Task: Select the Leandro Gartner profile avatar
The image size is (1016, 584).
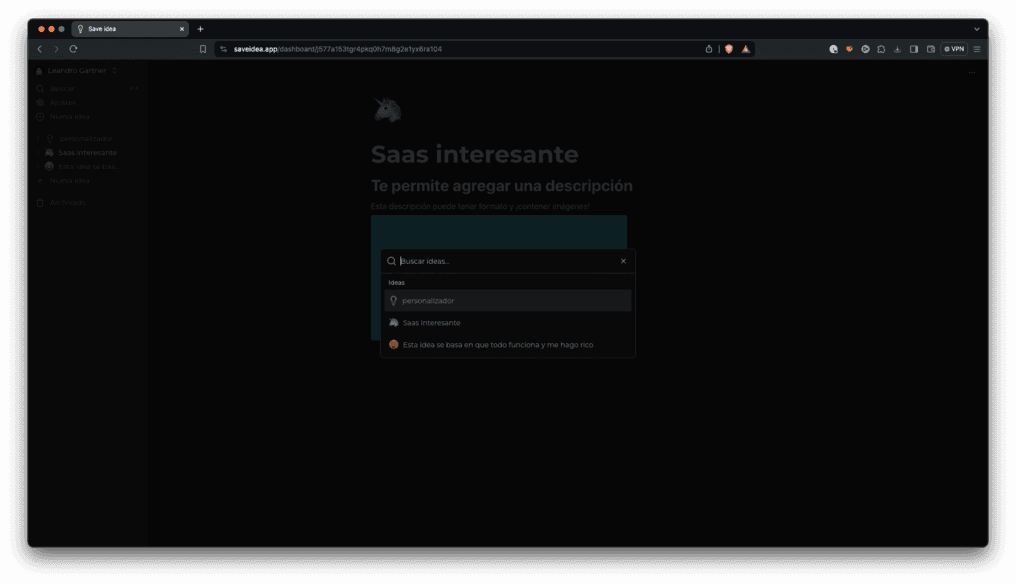Action: point(38,70)
